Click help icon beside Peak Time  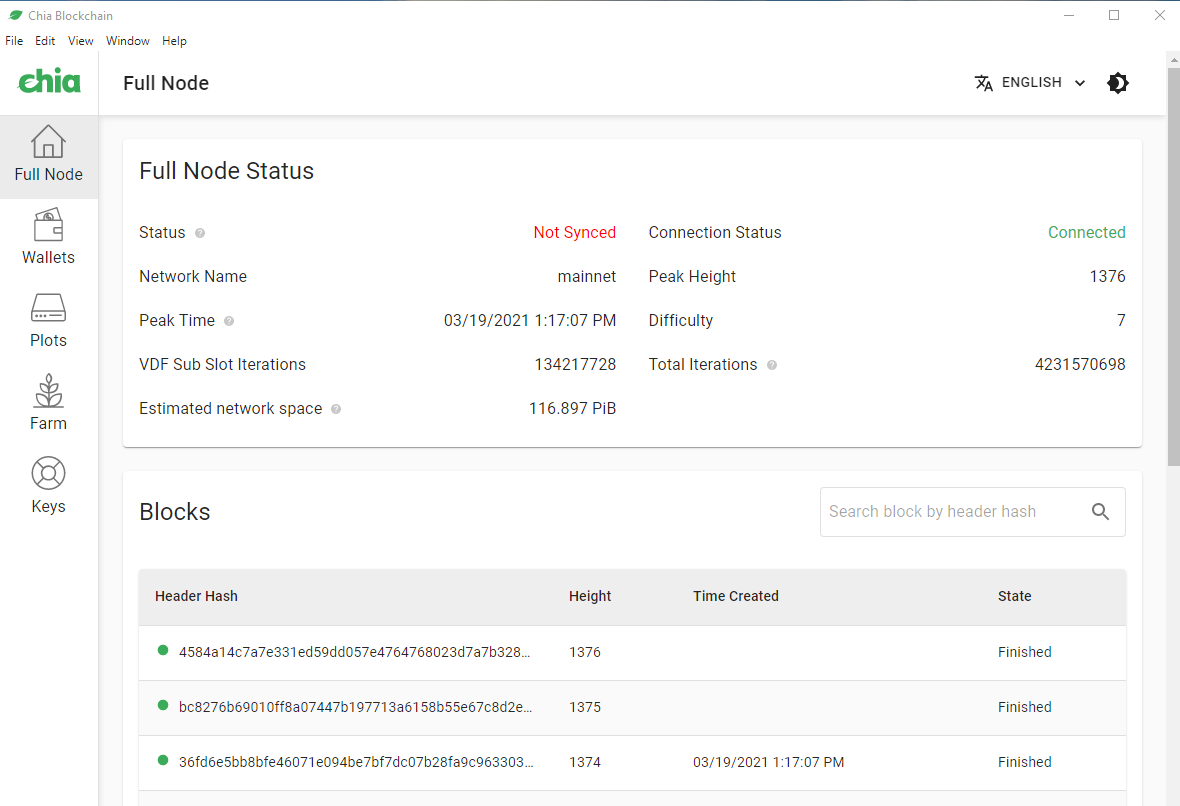click(x=229, y=321)
